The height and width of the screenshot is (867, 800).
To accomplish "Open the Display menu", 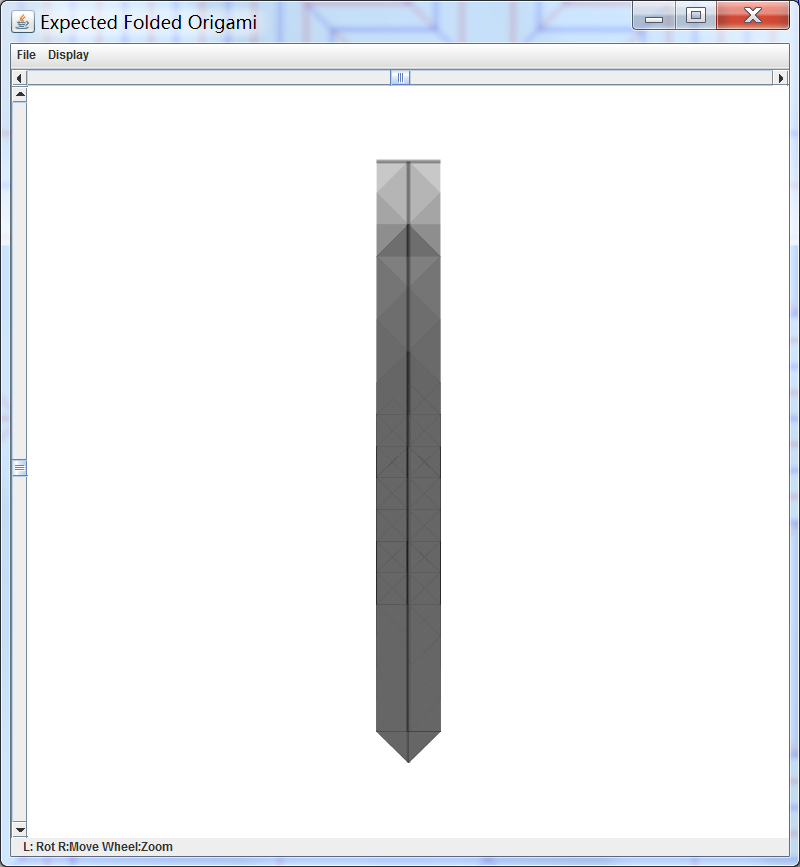I will tap(68, 55).
